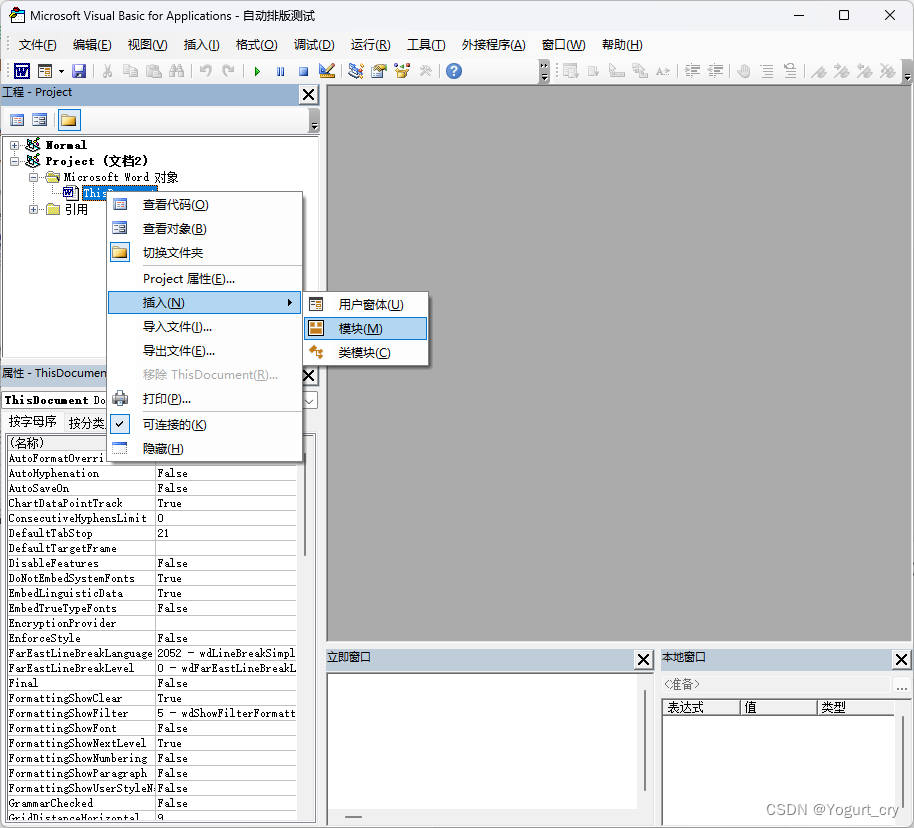Image resolution: width=914 pixels, height=828 pixels.
Task: Click the View Code icon in Project panel
Action: [17, 120]
